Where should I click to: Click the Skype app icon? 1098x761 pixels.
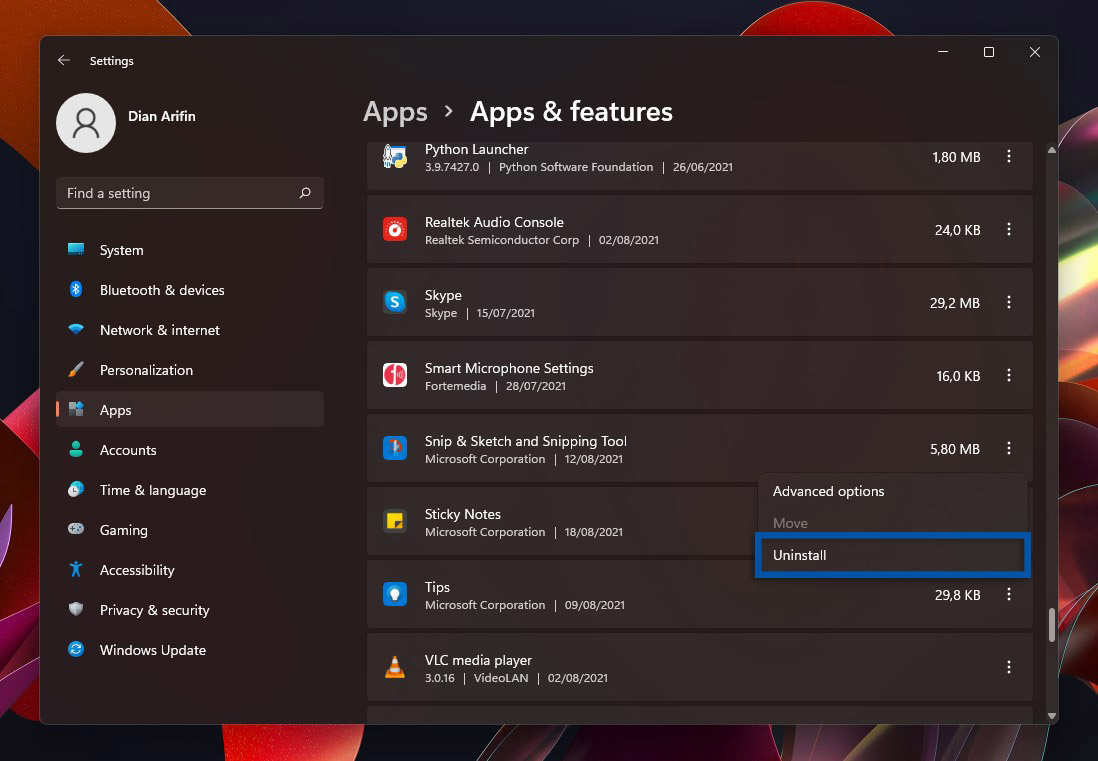click(x=395, y=303)
